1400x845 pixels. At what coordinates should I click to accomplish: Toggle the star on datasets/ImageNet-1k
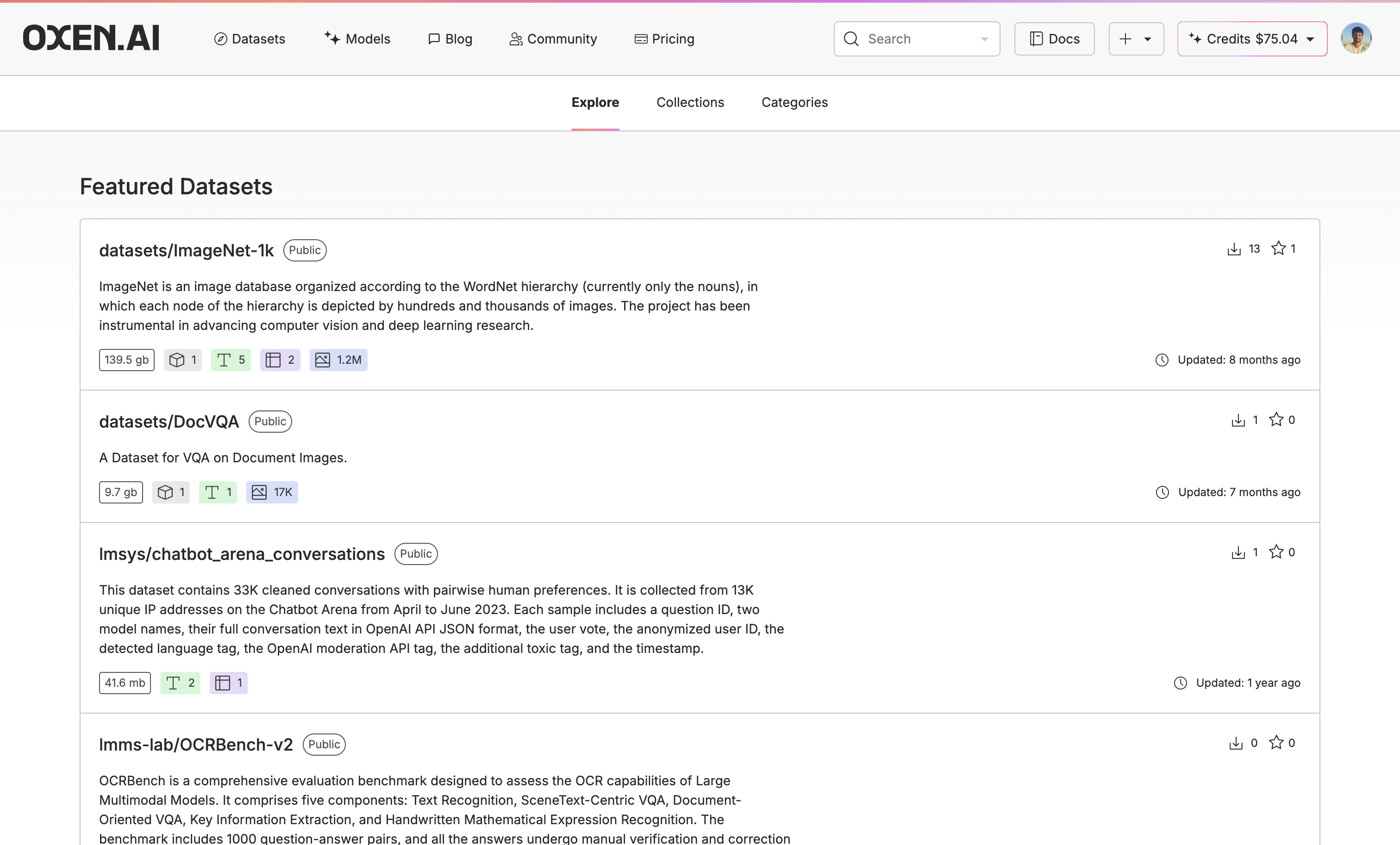(x=1279, y=248)
